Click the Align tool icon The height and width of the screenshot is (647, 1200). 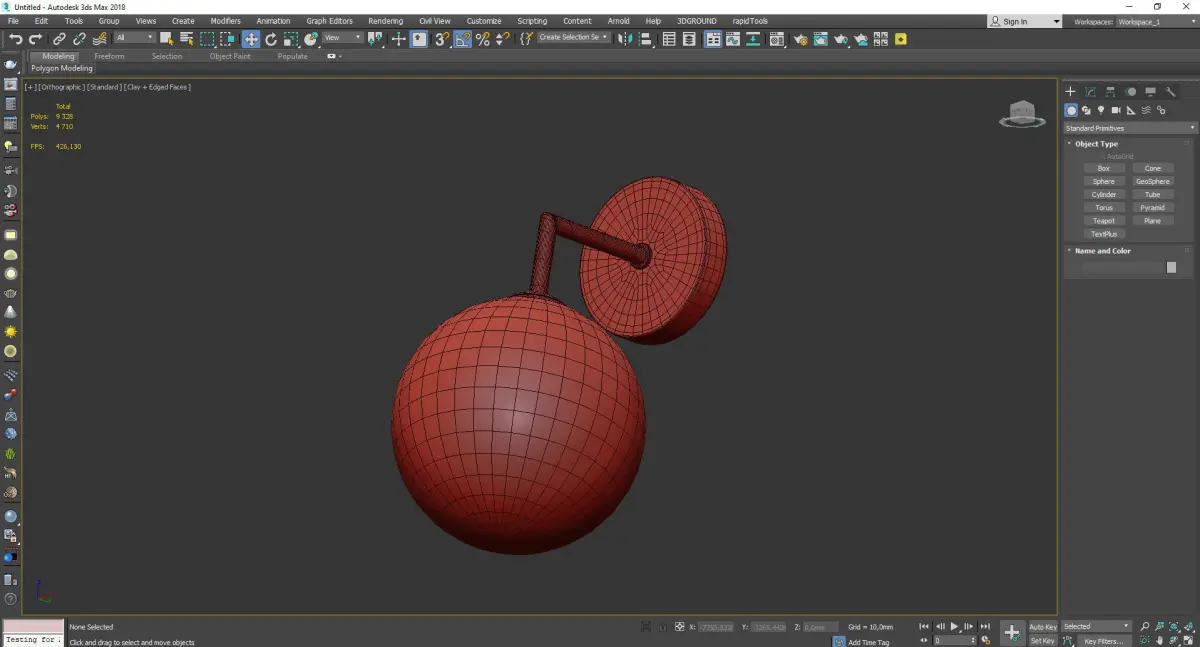tap(646, 39)
